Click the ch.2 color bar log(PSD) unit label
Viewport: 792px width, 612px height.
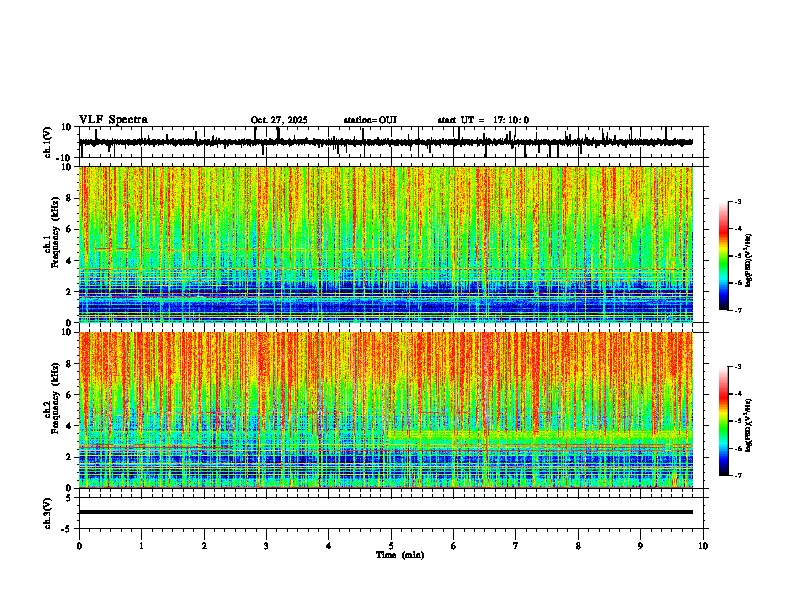tap(749, 425)
